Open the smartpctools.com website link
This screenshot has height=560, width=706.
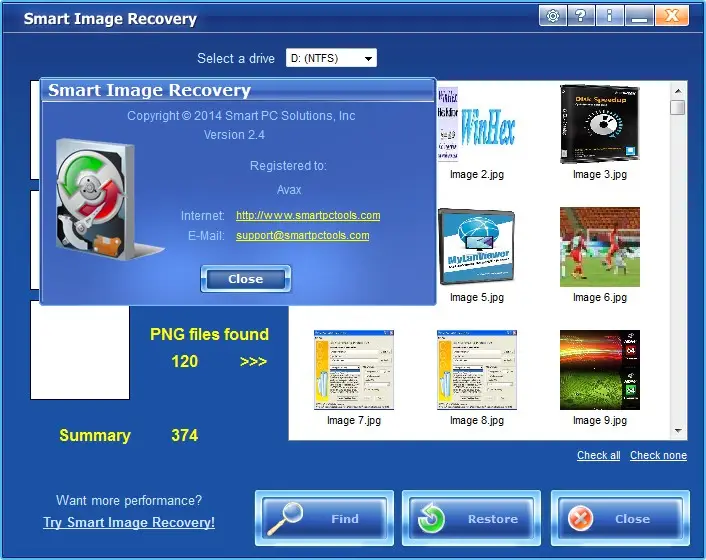pyautogui.click(x=308, y=215)
